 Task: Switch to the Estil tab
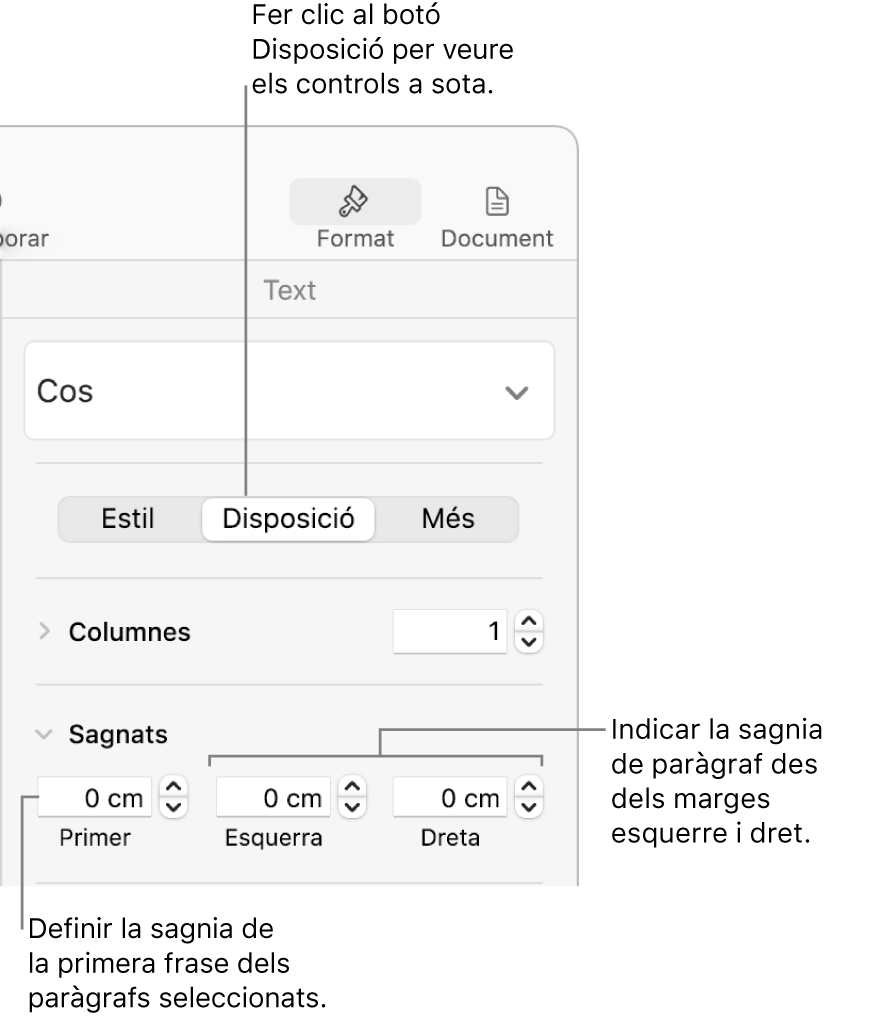click(127, 519)
